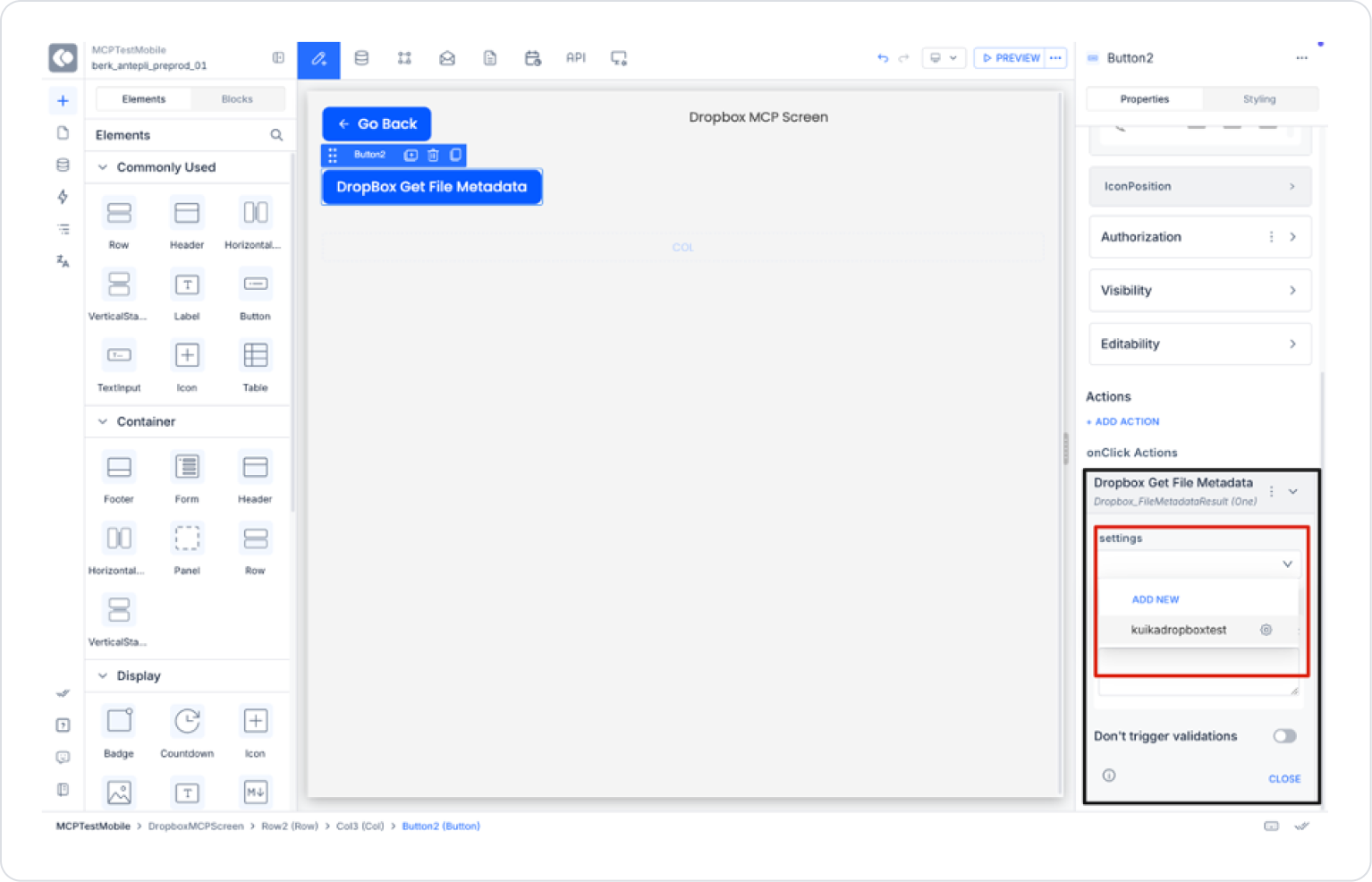1372x882 pixels.
Task: Open the mail templates envelope icon
Action: click(x=447, y=58)
